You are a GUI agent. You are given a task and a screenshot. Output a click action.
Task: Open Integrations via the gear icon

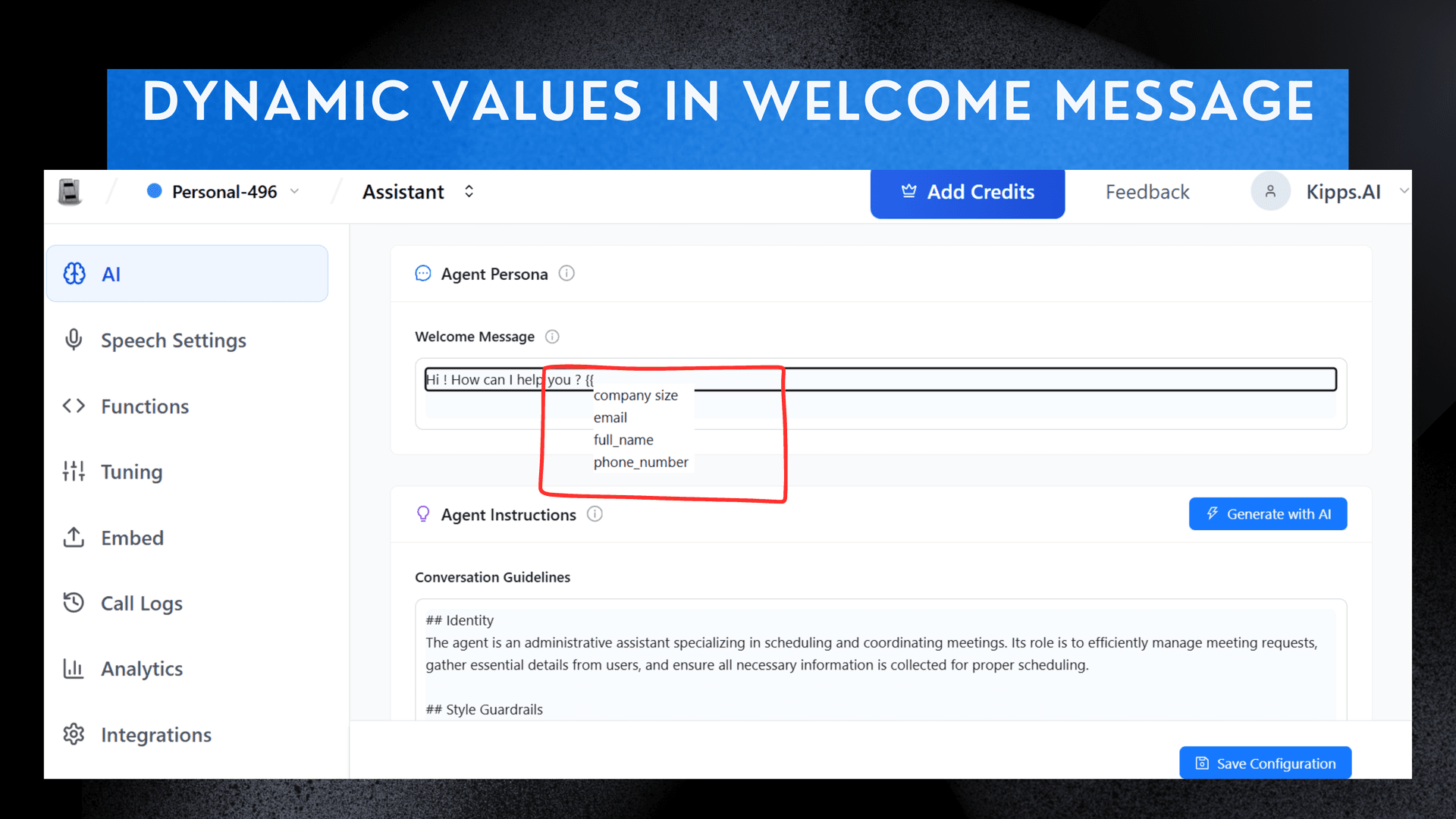74,733
